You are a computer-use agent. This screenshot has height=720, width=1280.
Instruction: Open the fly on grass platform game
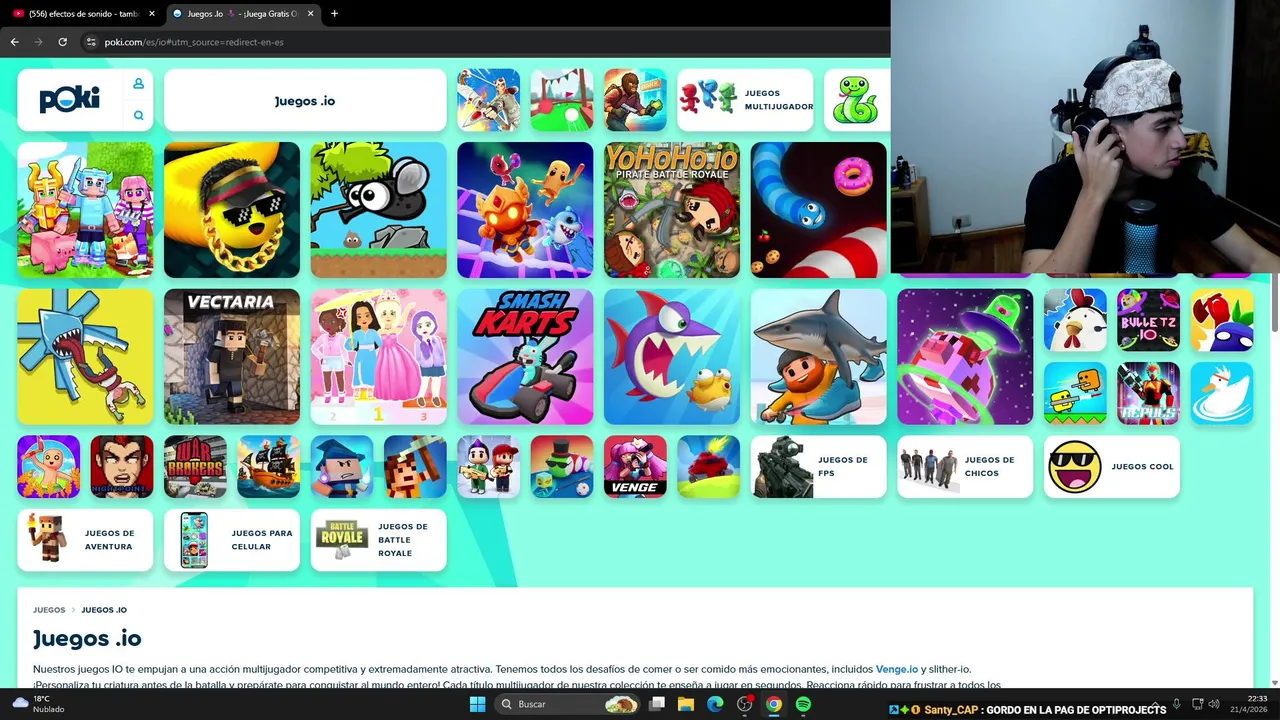[x=378, y=210]
